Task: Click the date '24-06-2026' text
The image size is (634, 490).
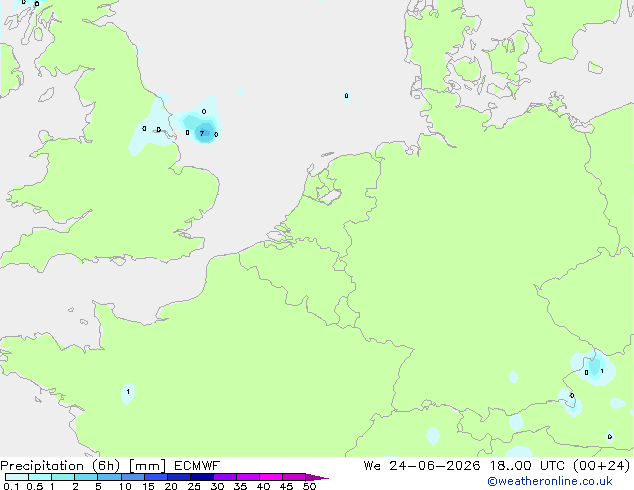Action: (435, 466)
